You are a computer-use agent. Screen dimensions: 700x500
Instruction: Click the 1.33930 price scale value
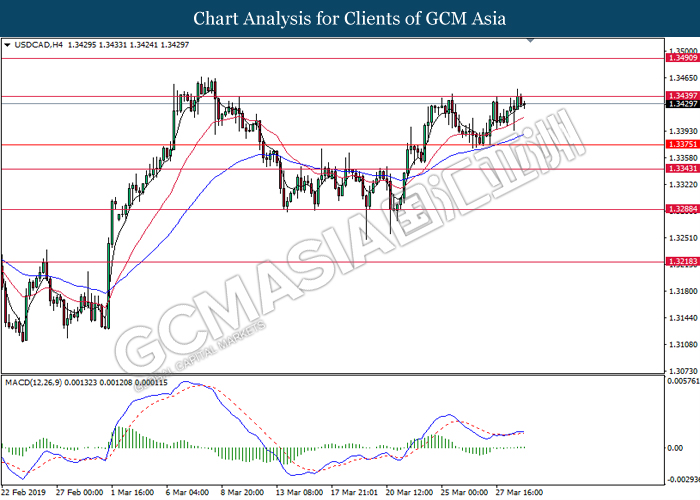pyautogui.click(x=683, y=131)
